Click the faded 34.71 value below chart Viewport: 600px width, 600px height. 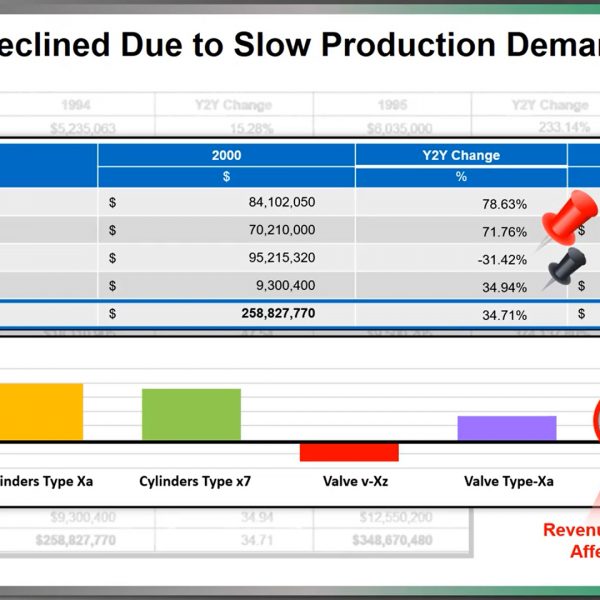tap(257, 540)
